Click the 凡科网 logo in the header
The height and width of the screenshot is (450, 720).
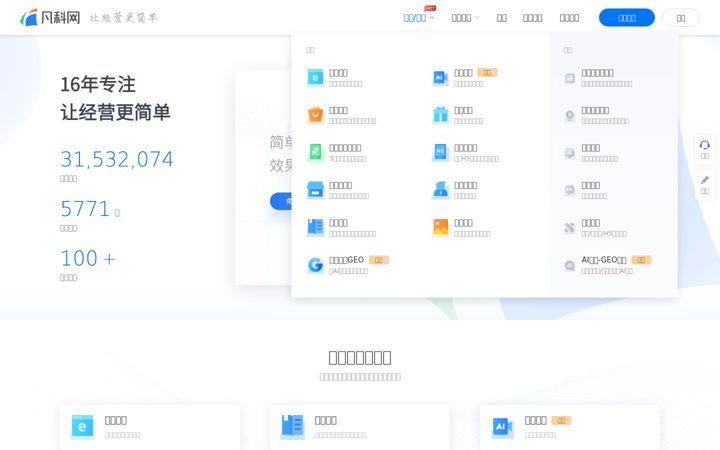(x=50, y=17)
